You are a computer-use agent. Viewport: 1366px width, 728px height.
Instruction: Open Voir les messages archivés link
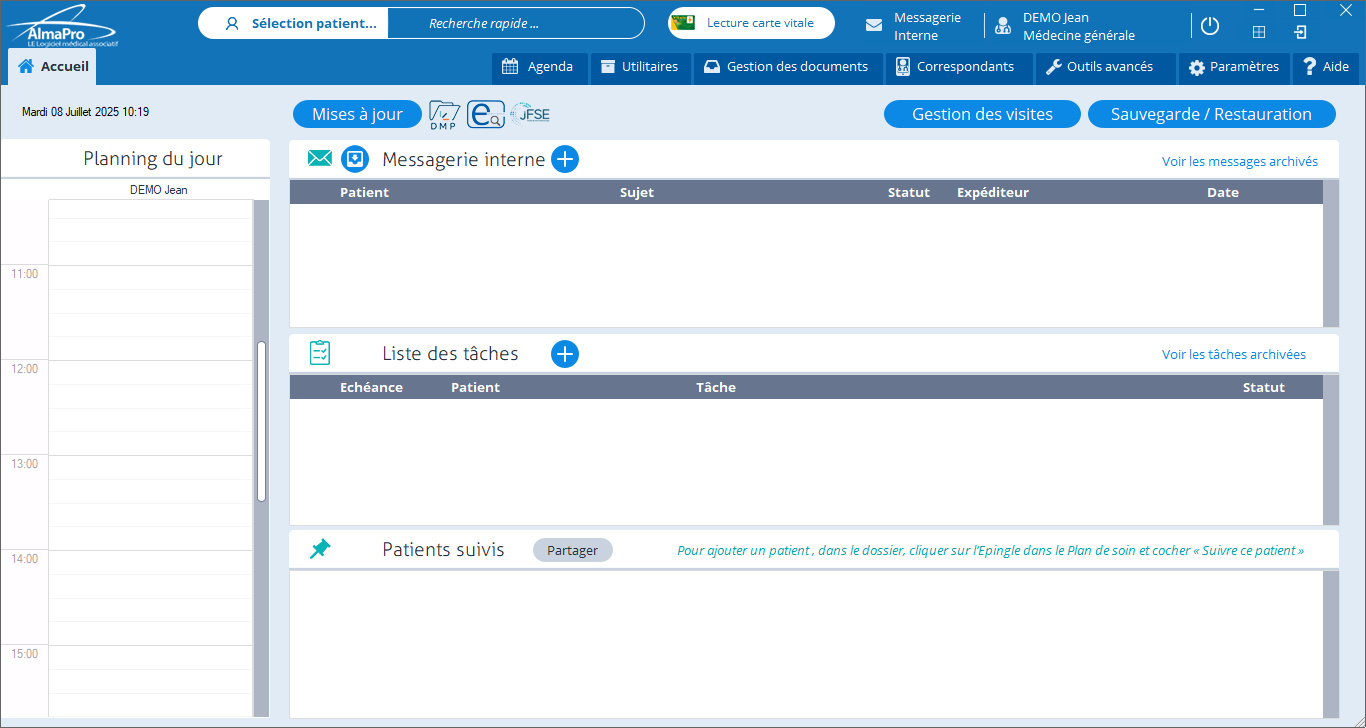coord(1239,161)
